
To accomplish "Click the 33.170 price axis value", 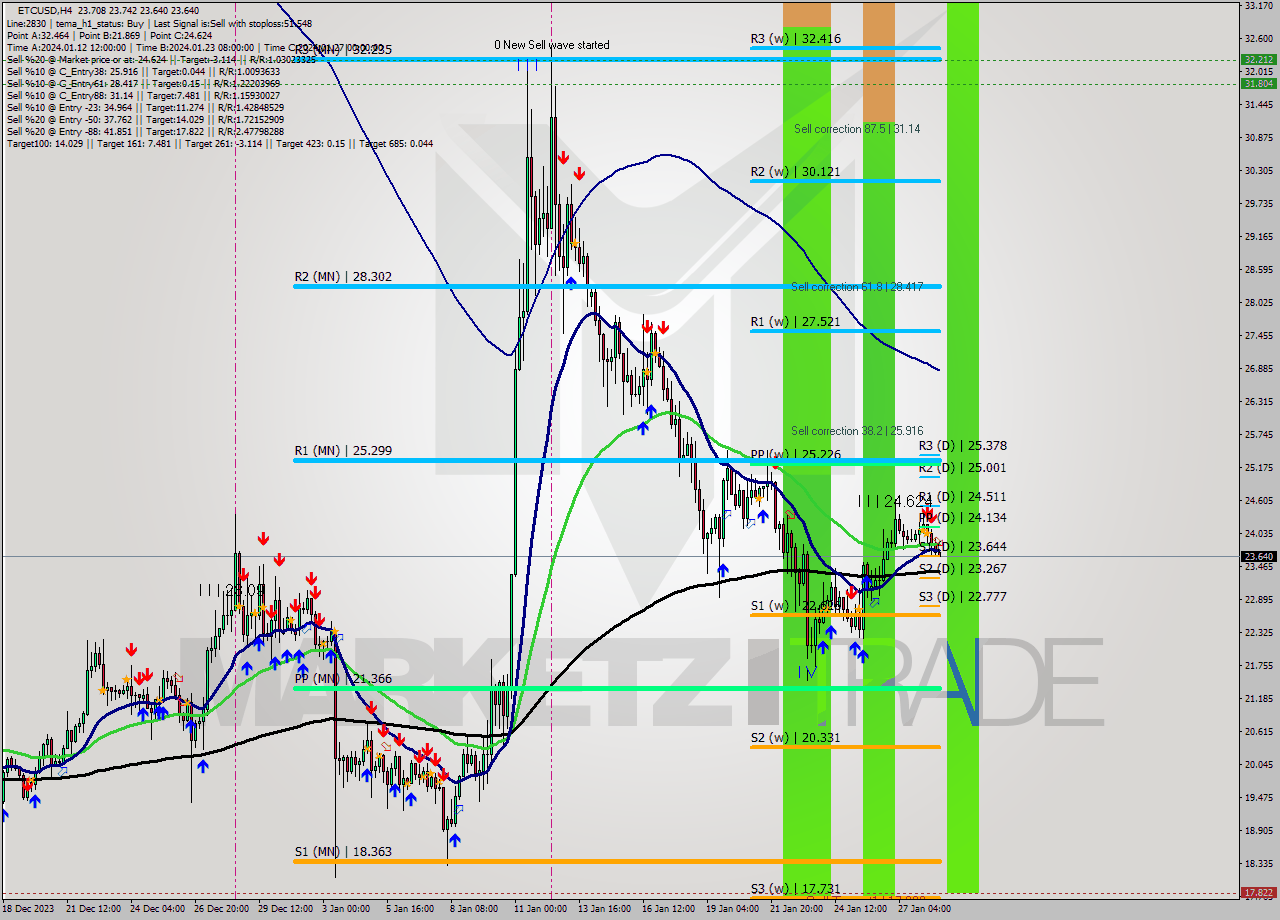I will point(1257,6).
